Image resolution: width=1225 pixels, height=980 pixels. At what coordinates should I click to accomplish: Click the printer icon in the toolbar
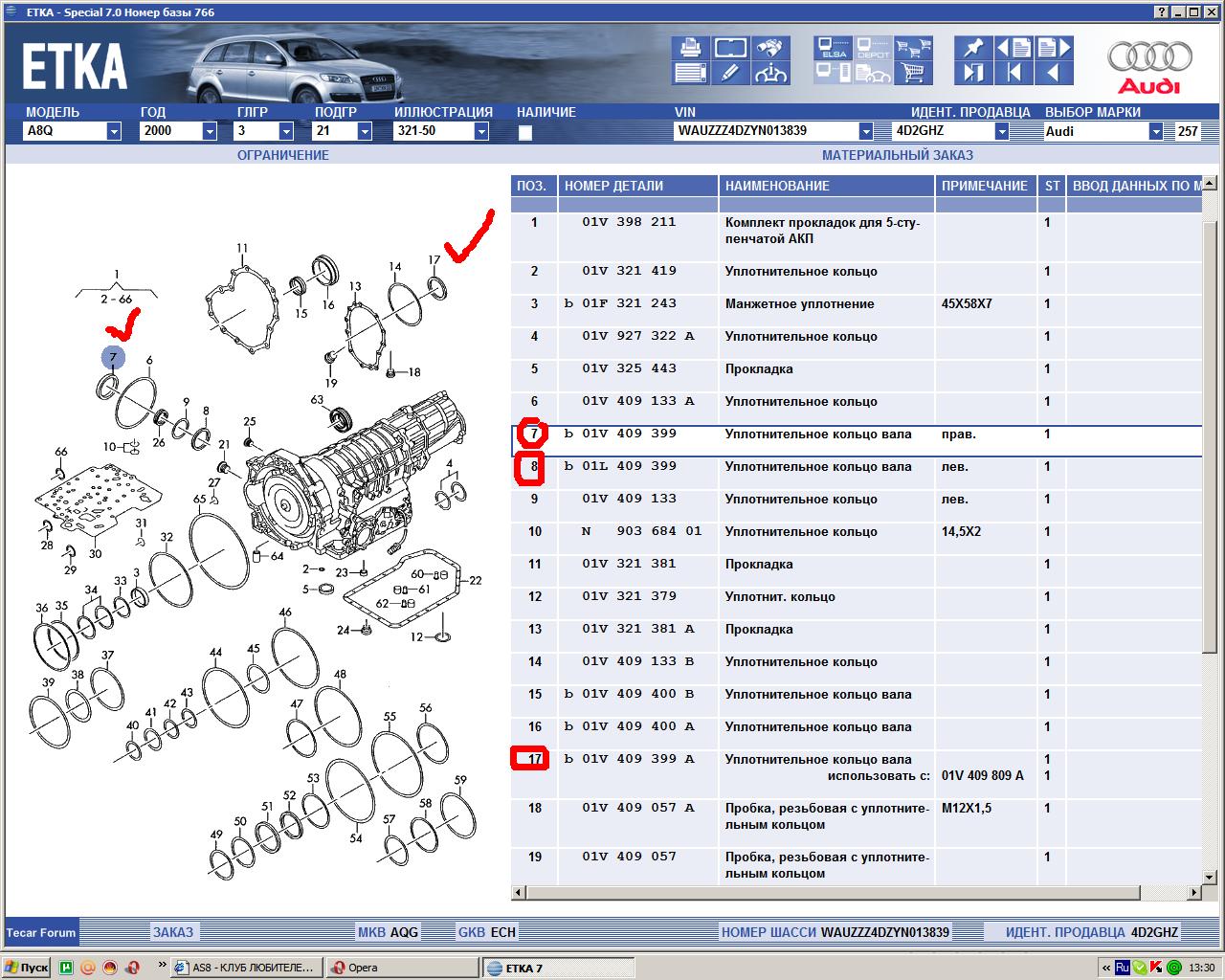[690, 48]
